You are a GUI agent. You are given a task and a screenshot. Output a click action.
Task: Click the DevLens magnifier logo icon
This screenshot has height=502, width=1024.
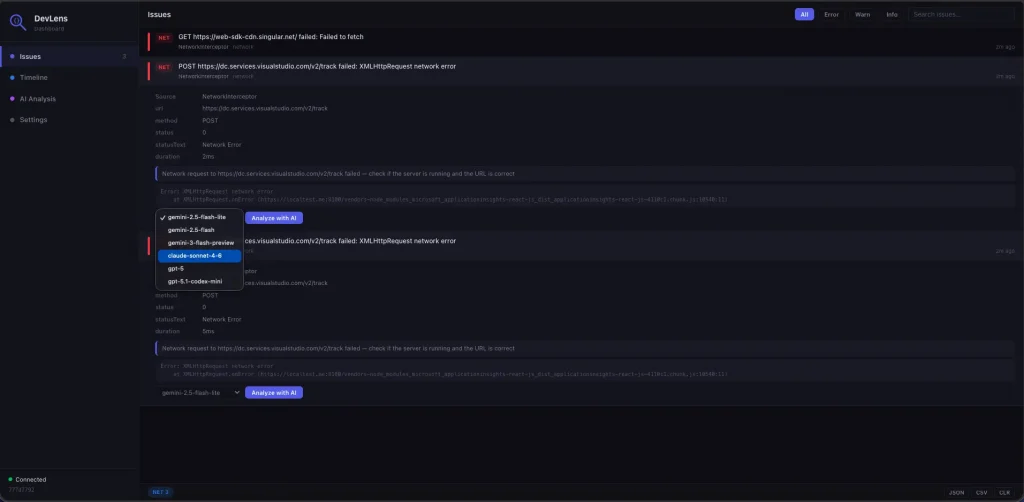(18, 22)
